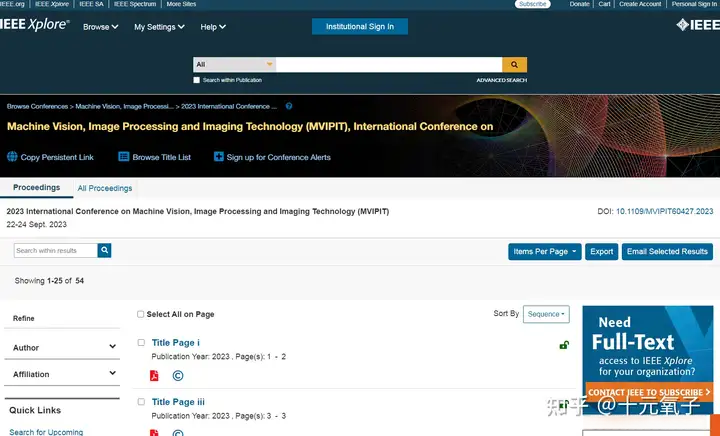Check the Title Page iii checkbox
Screen dimensions: 720x436
point(141,402)
